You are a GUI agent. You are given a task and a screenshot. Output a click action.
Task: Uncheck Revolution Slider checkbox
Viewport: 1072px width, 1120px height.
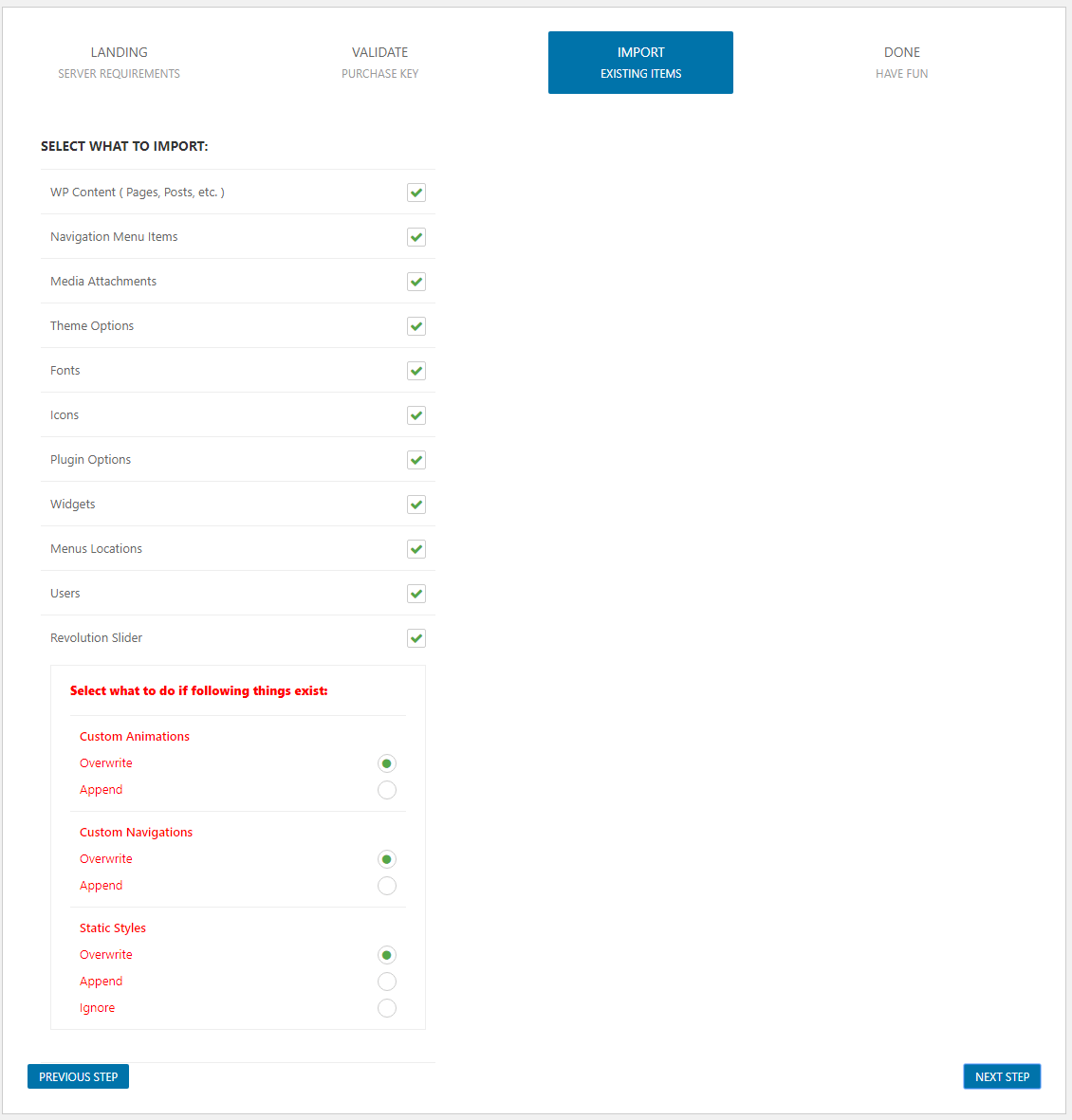tap(416, 638)
